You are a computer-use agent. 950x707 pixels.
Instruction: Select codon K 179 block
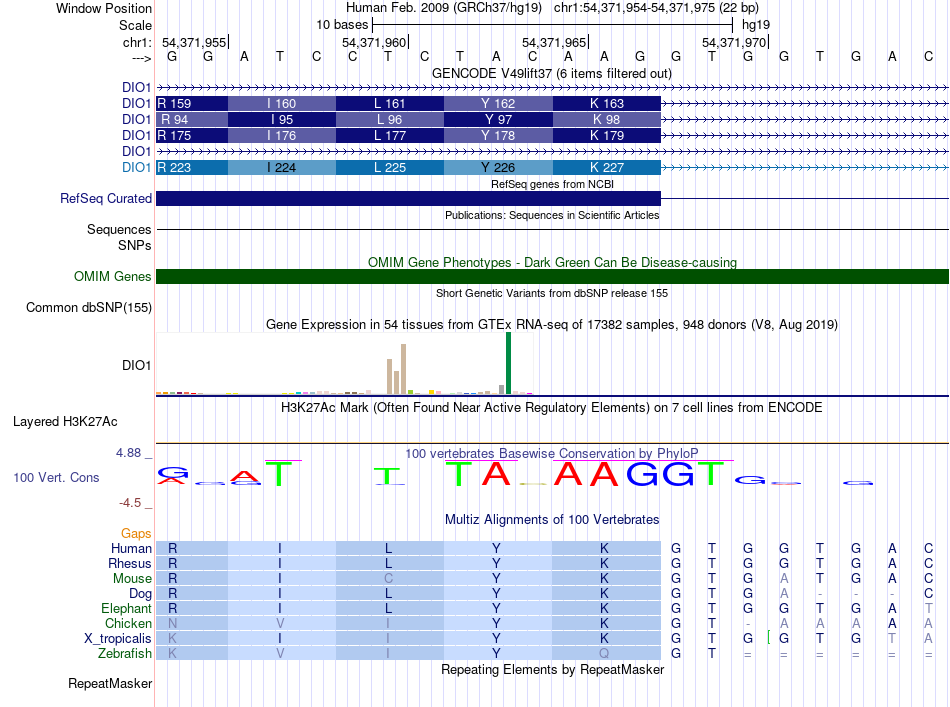pyautogui.click(x=606, y=135)
